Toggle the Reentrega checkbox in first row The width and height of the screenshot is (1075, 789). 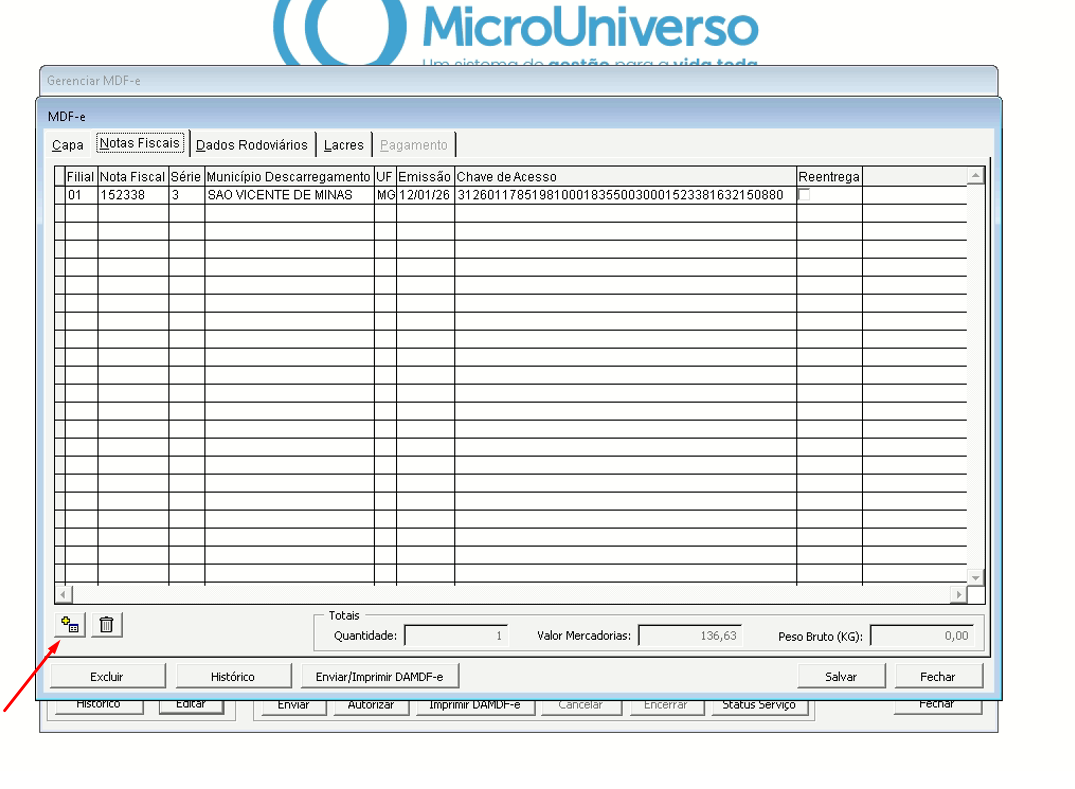804,195
